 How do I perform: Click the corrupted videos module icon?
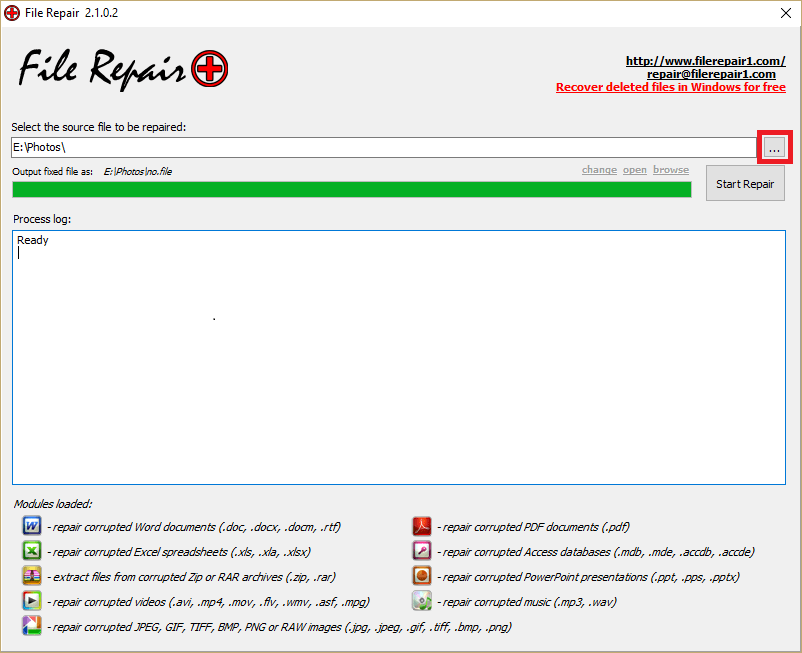(32, 601)
